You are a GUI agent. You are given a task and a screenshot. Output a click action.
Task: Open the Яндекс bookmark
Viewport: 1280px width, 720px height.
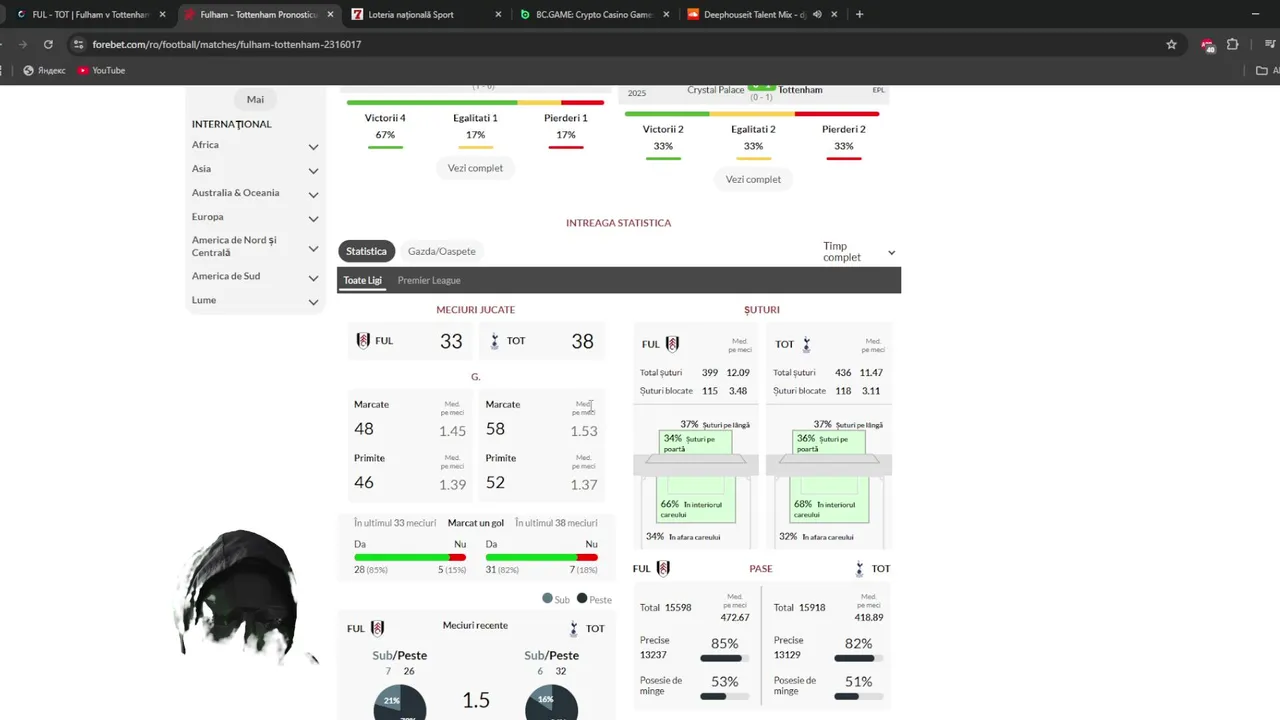(x=44, y=70)
